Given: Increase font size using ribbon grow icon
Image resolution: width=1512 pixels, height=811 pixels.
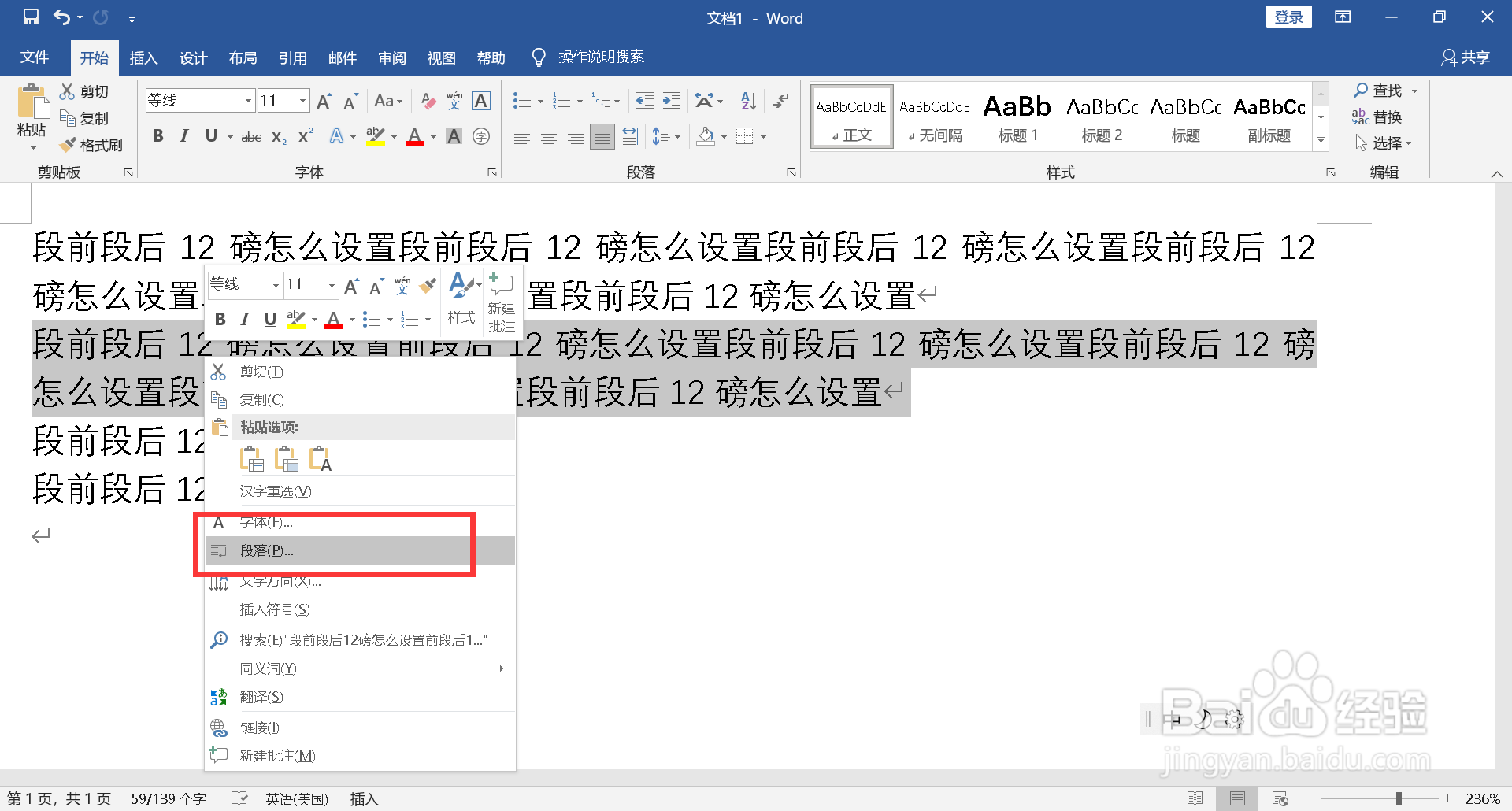Looking at the screenshot, I should [x=324, y=101].
